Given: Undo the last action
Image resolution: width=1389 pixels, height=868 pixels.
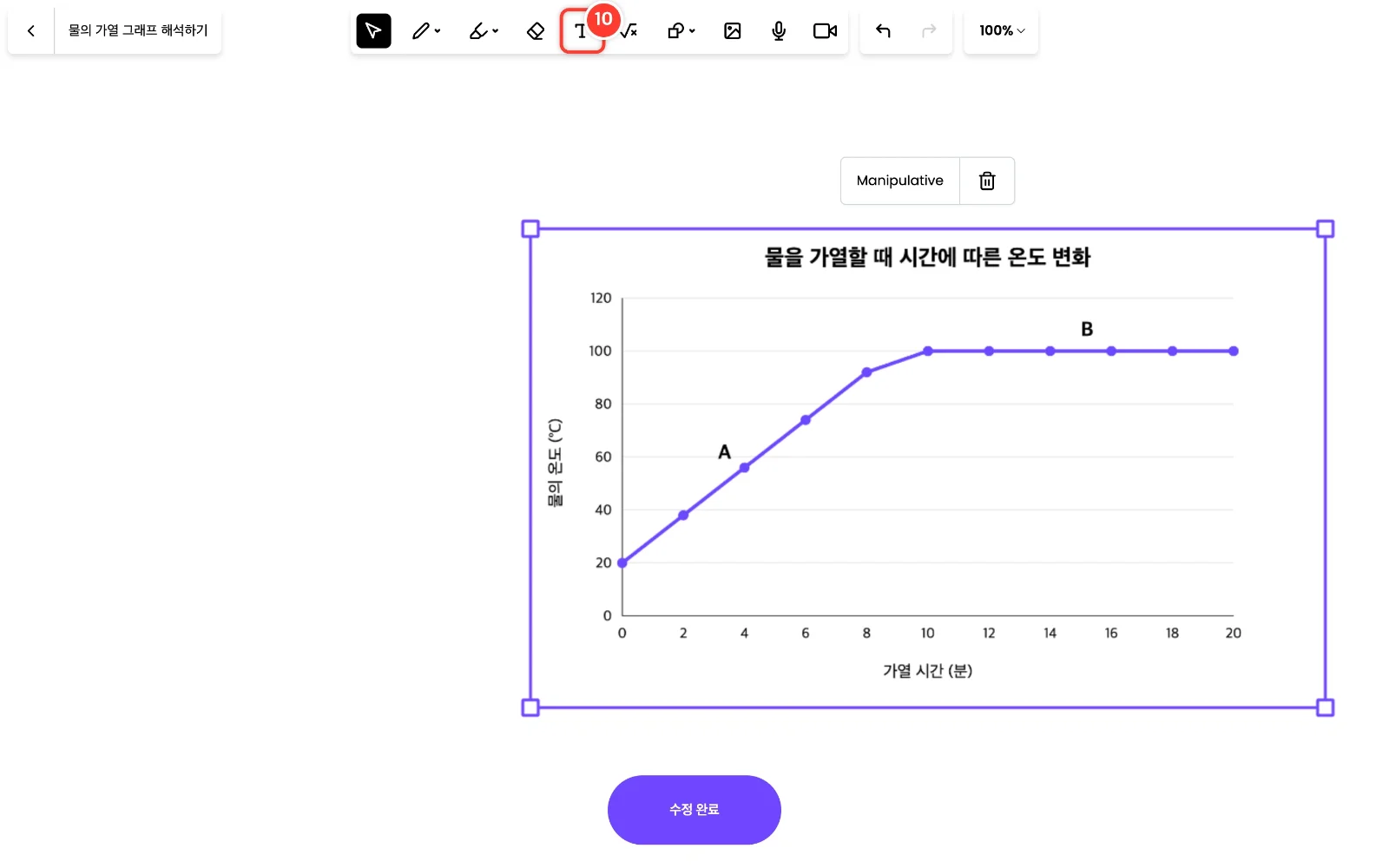Looking at the screenshot, I should tap(883, 31).
